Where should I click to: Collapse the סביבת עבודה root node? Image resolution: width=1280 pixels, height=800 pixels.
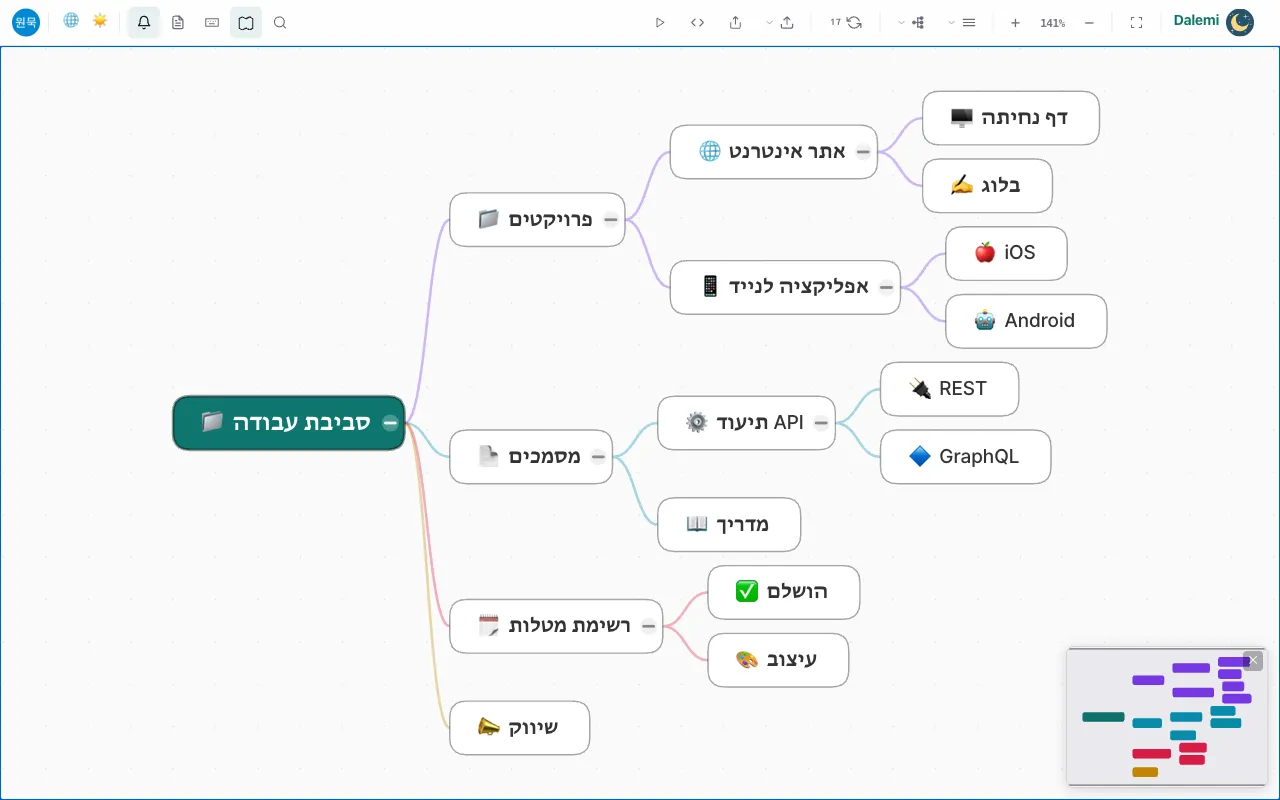point(390,423)
